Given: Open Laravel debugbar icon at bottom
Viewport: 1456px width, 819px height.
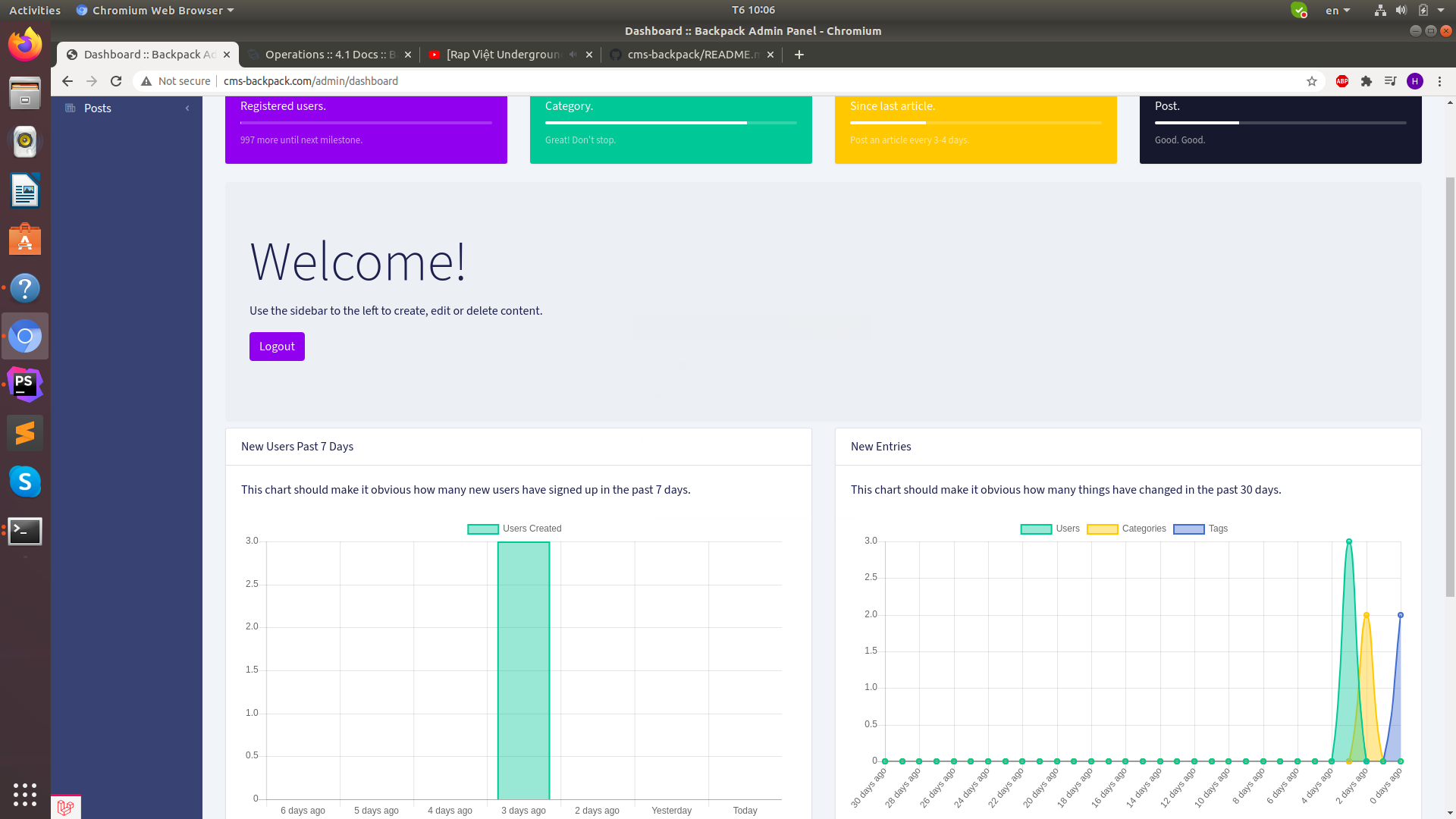Looking at the screenshot, I should 66,808.
